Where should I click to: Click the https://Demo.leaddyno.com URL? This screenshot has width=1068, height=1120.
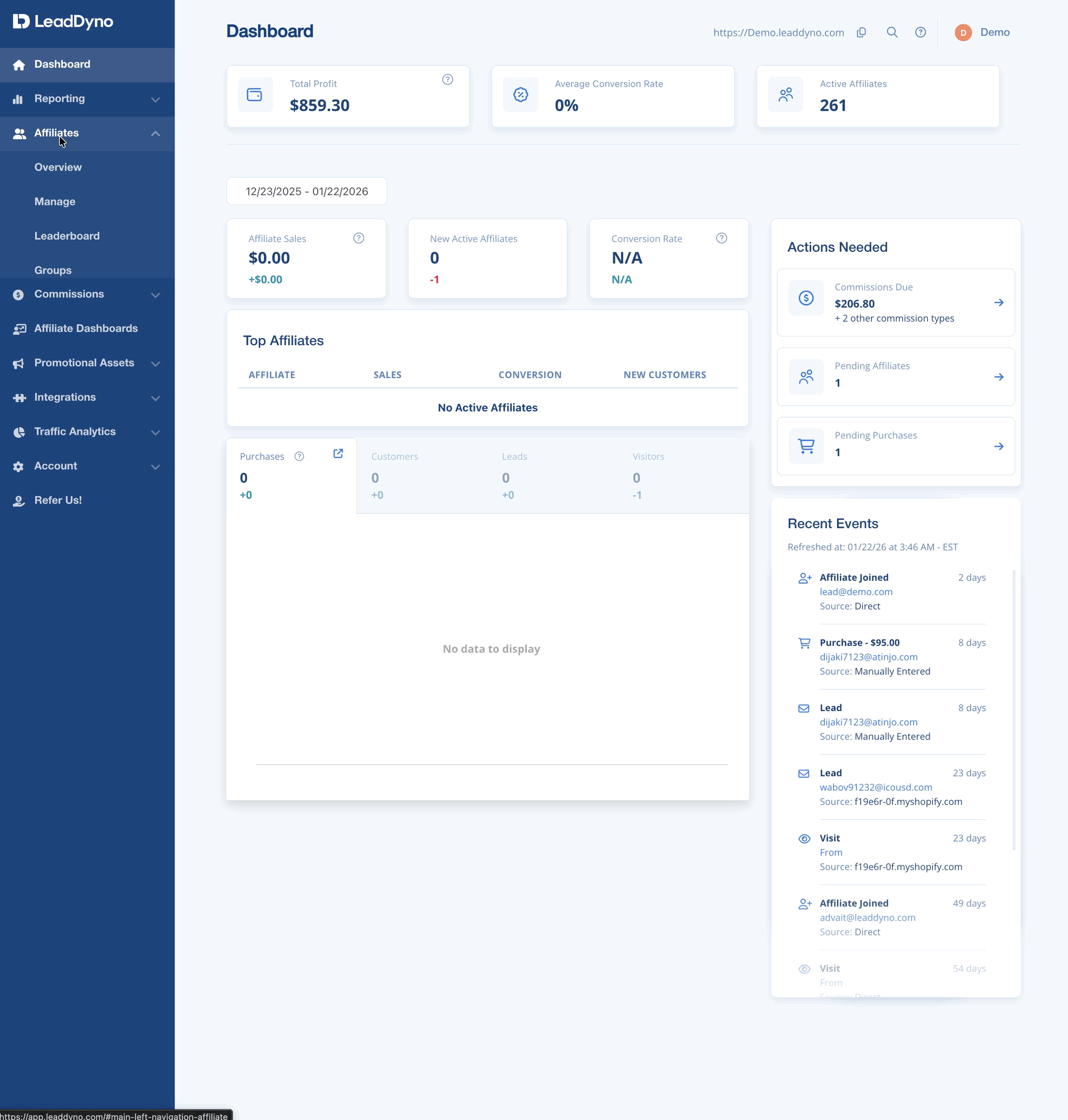click(778, 33)
